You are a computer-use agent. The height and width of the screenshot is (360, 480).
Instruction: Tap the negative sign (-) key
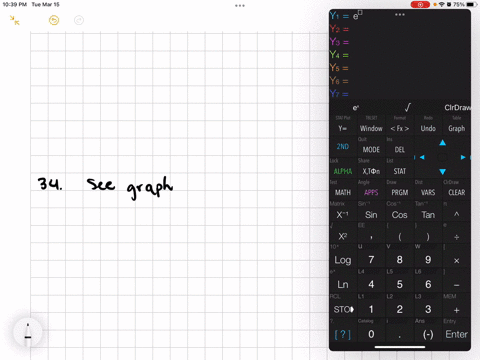[428, 334]
